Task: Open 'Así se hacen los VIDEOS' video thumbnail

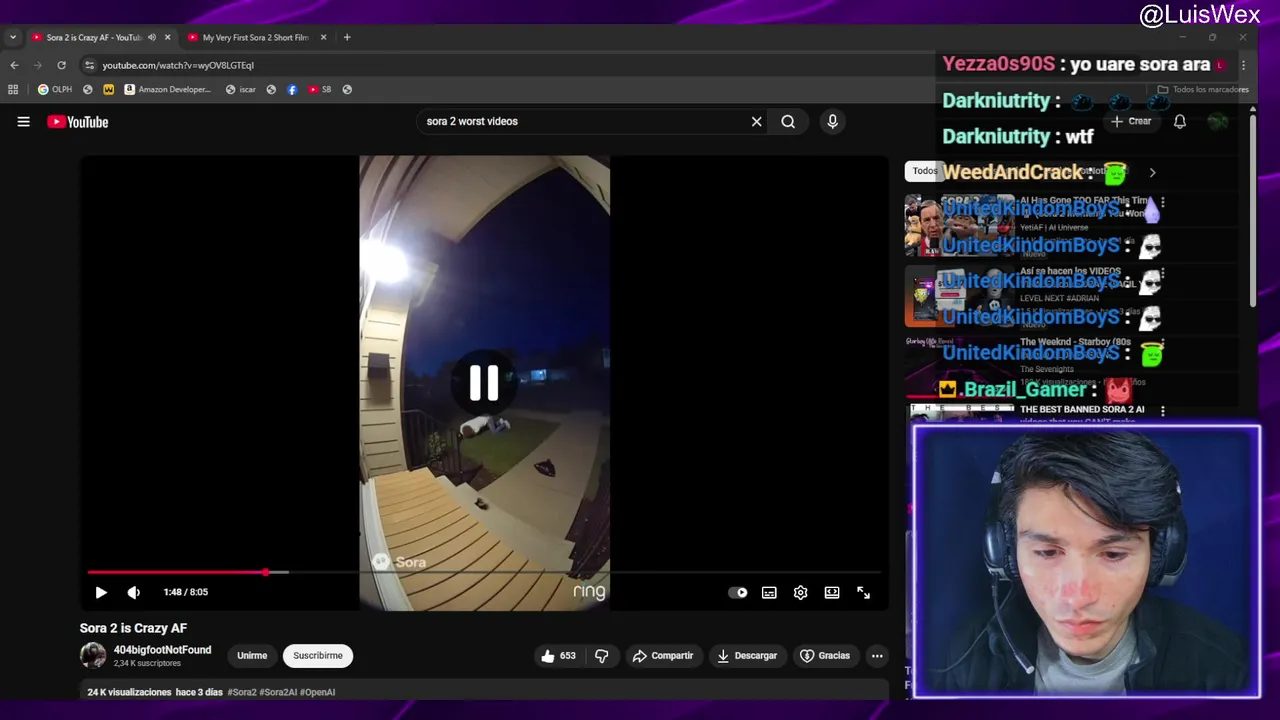Action: coord(959,296)
